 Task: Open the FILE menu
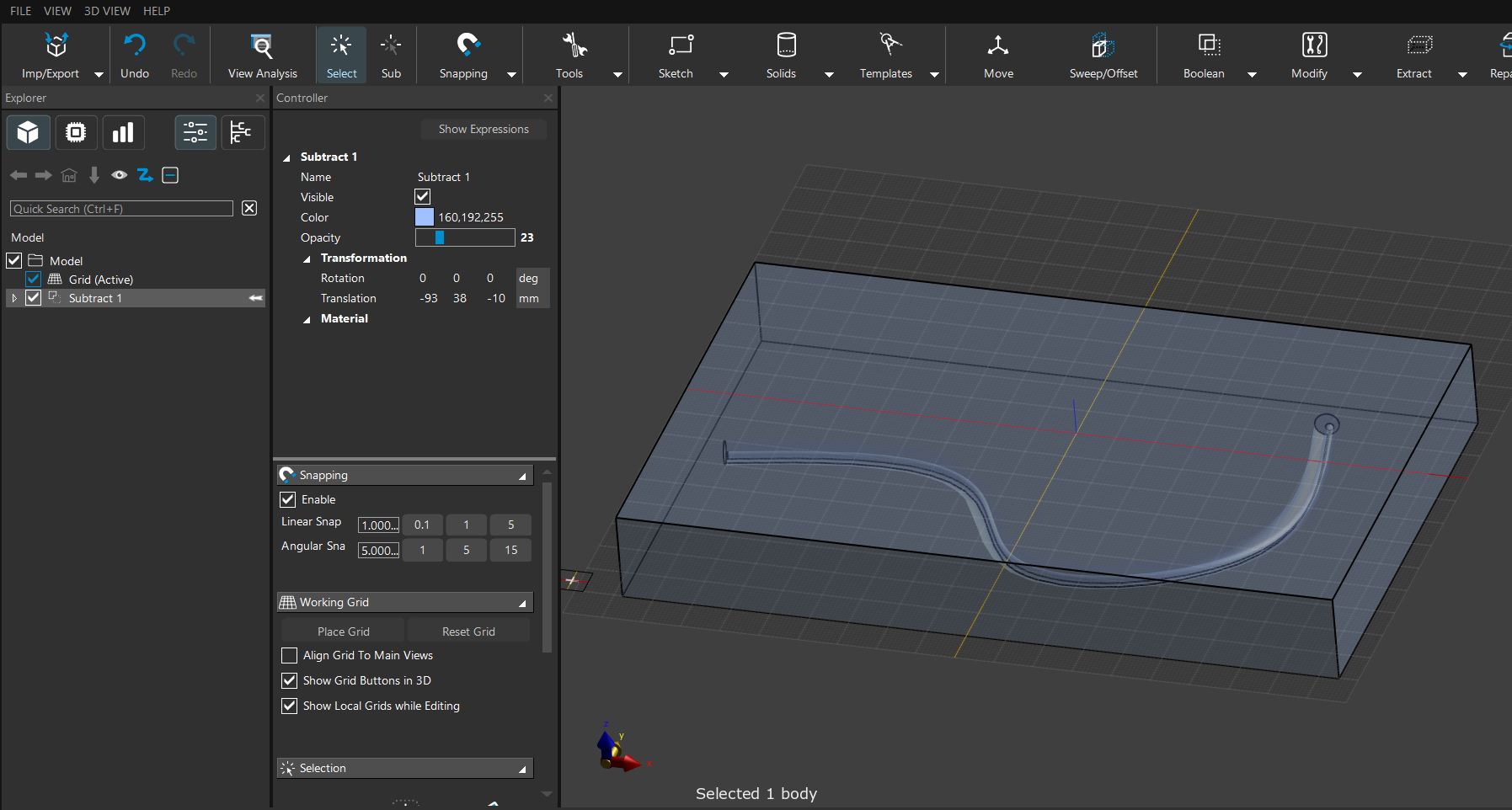(20, 11)
